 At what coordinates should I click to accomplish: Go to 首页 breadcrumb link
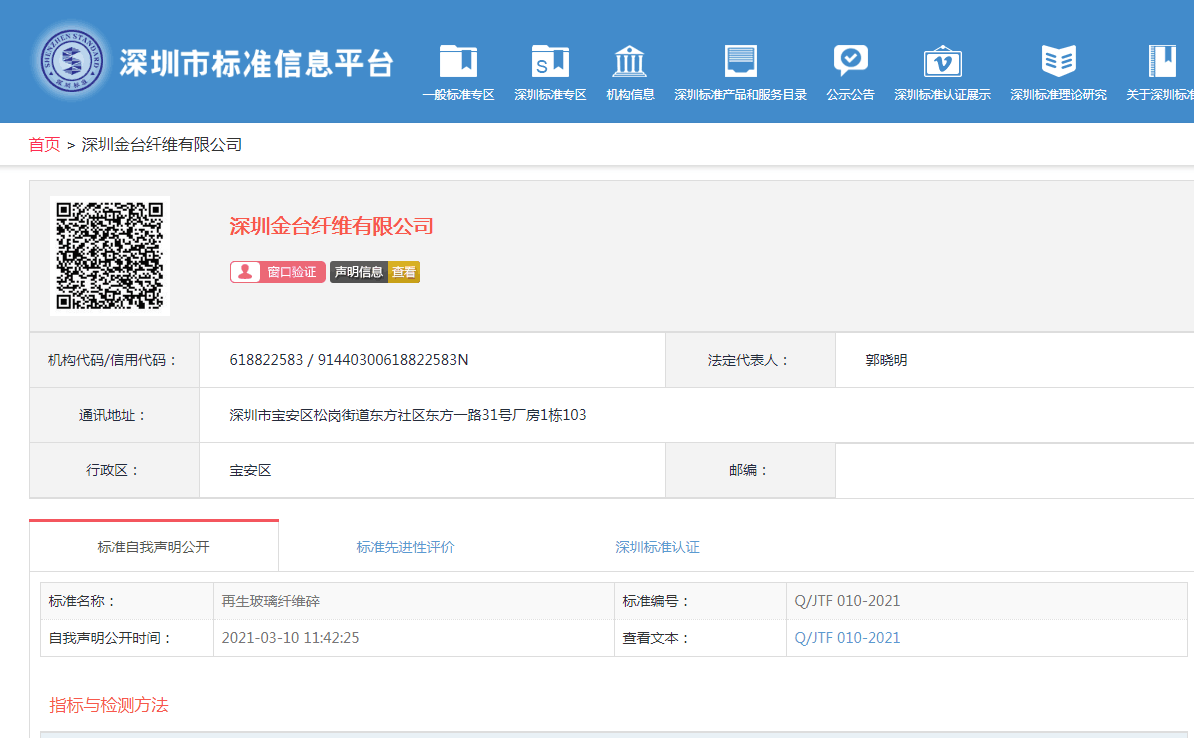tap(44, 145)
